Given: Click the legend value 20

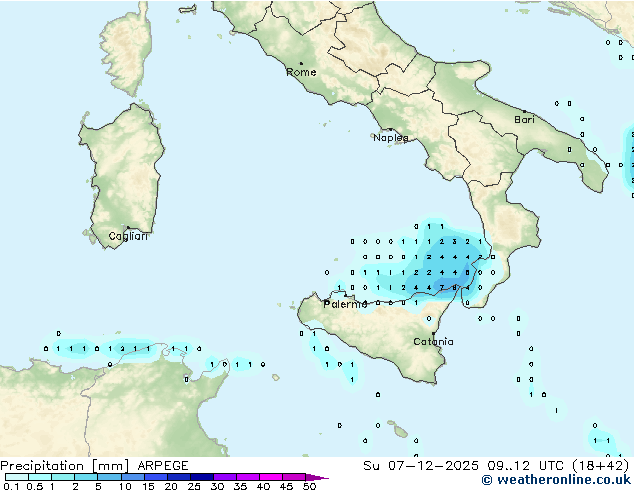Looking at the screenshot, I should point(171,486).
